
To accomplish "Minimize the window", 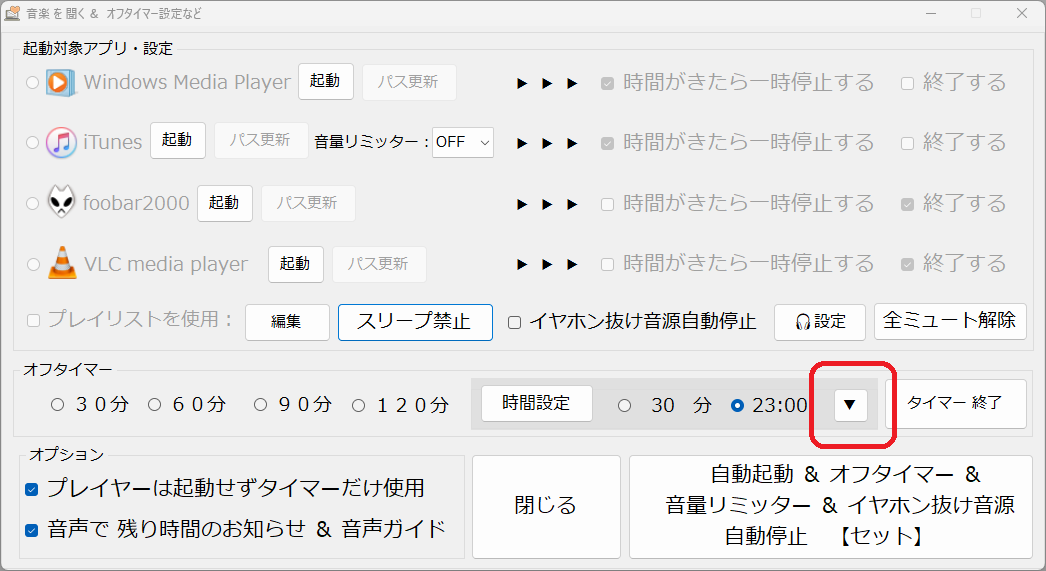I will click(x=931, y=13).
